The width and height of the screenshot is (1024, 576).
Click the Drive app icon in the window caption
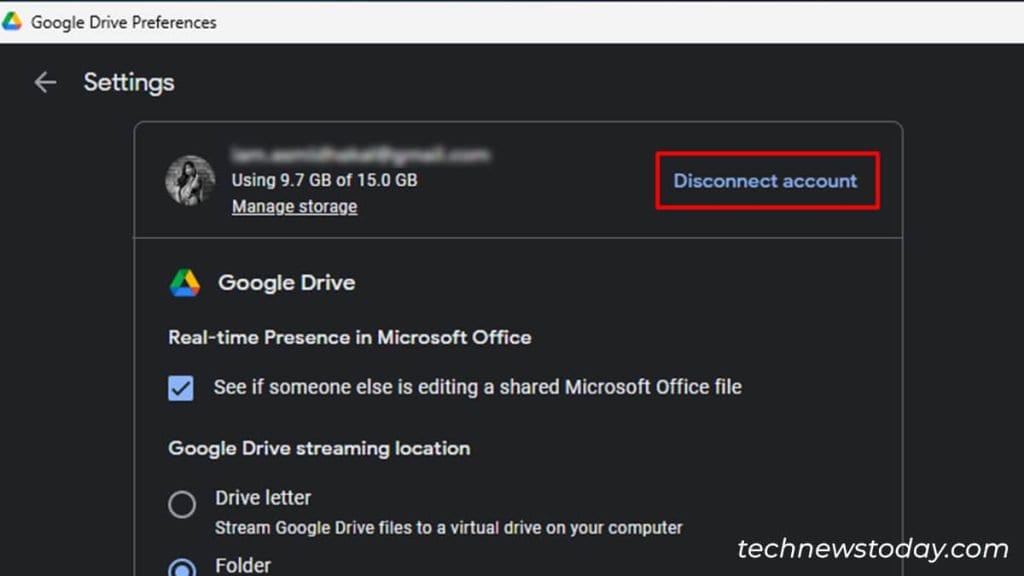[13, 20]
